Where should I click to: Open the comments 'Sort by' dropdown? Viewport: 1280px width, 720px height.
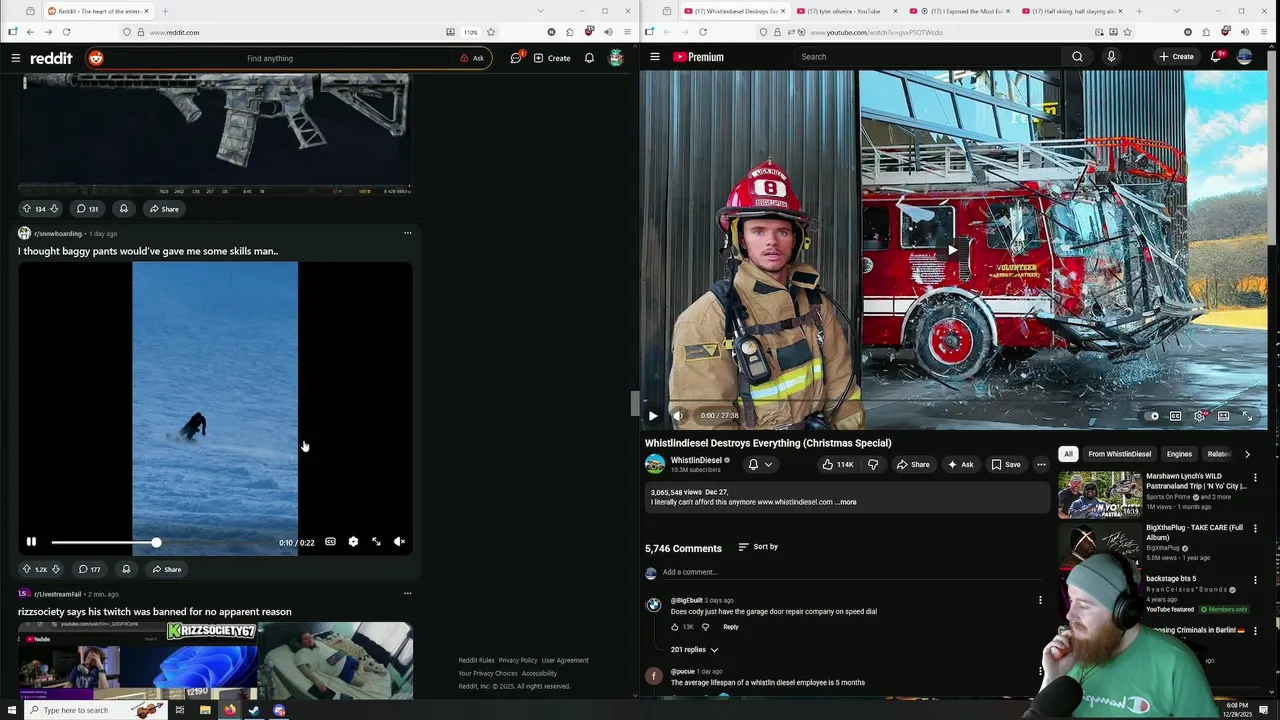758,547
